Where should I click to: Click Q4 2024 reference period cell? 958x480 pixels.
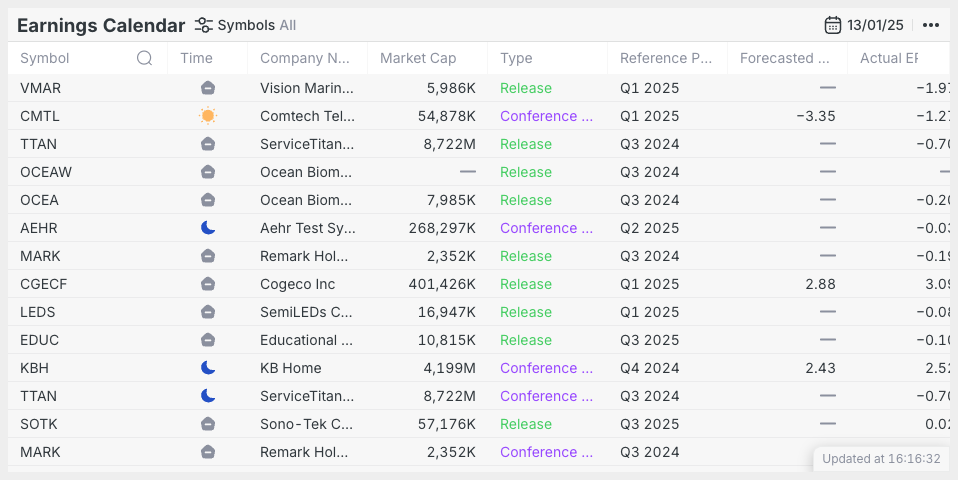(649, 368)
